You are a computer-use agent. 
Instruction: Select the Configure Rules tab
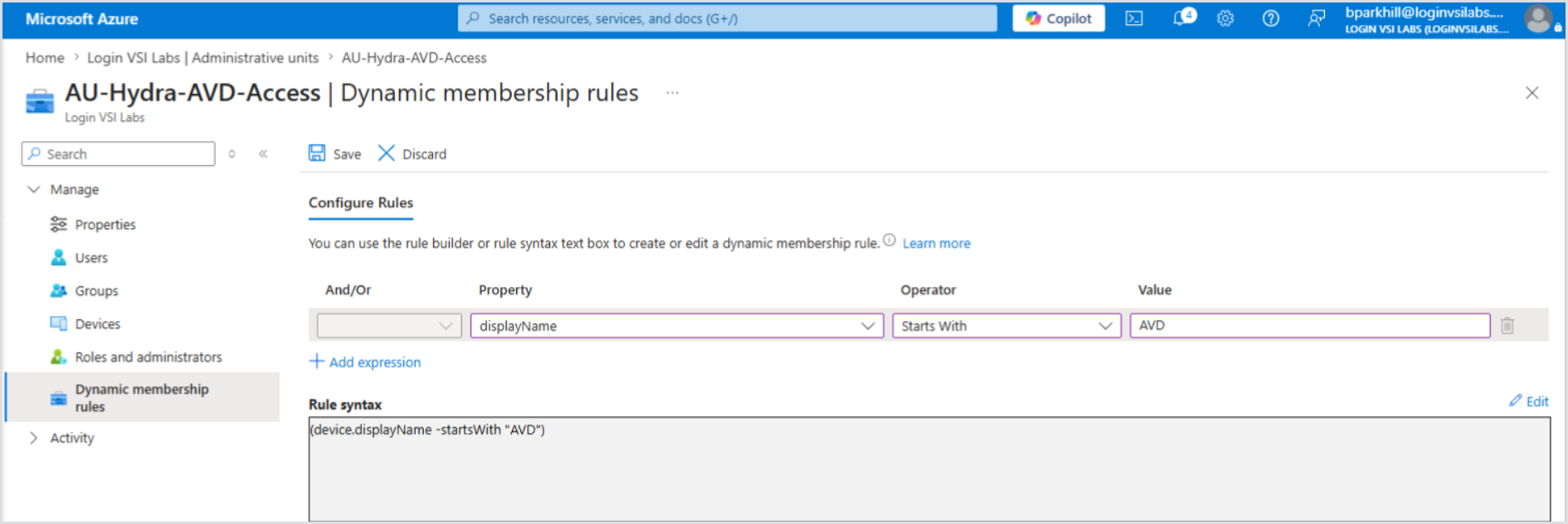[361, 203]
